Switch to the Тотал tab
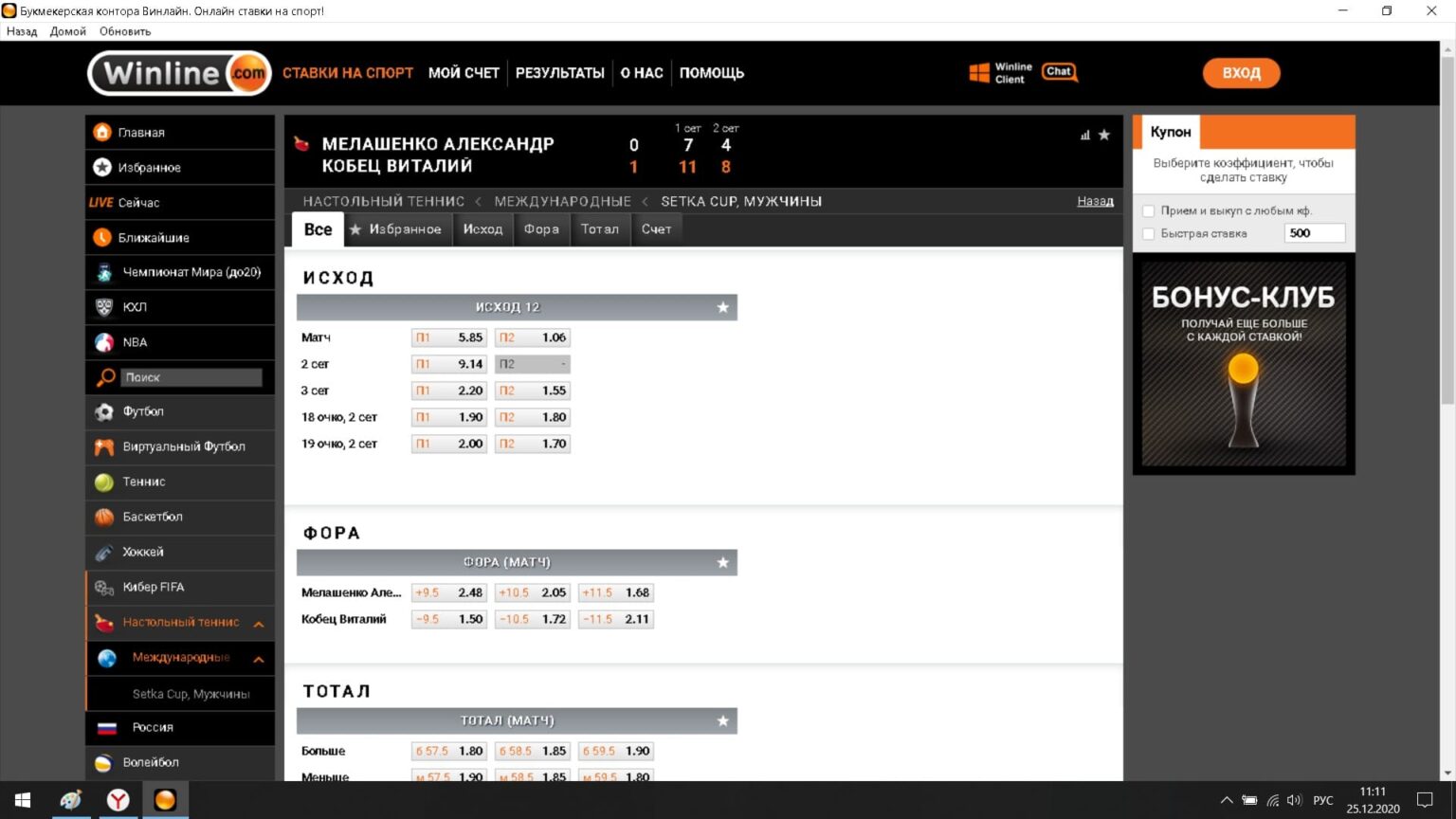 (600, 229)
